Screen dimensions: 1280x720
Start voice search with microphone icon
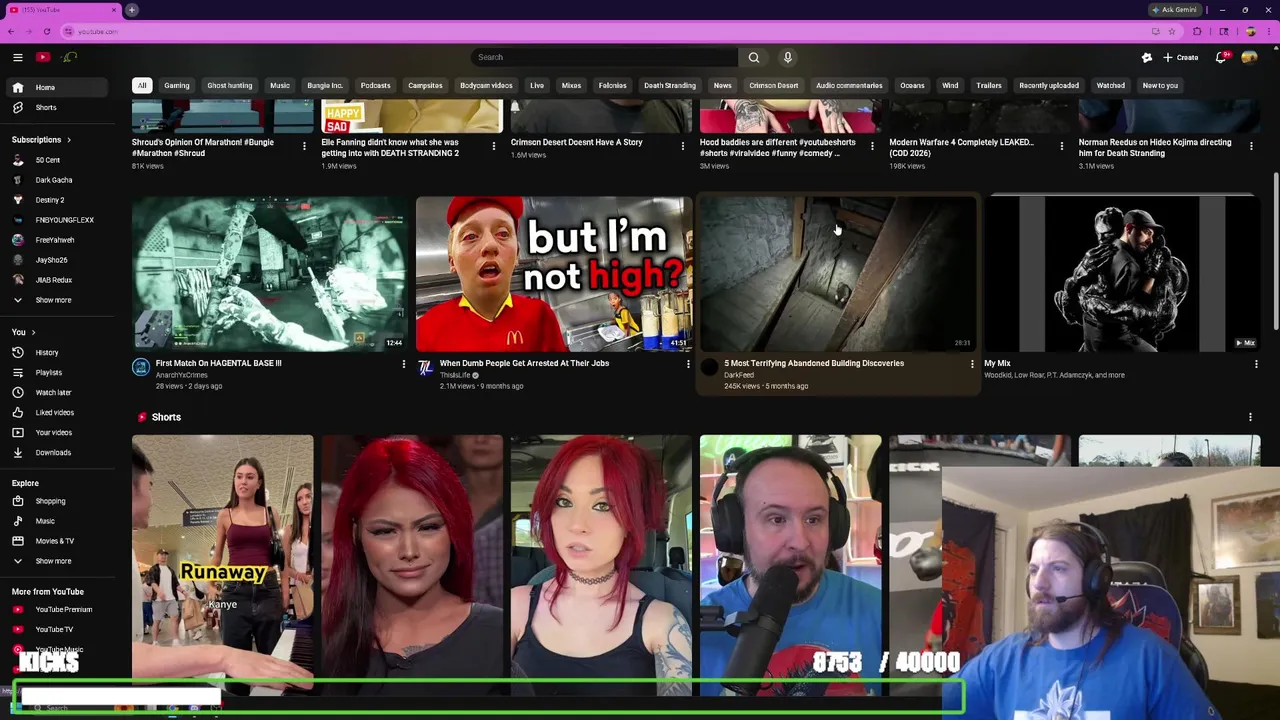pos(788,57)
